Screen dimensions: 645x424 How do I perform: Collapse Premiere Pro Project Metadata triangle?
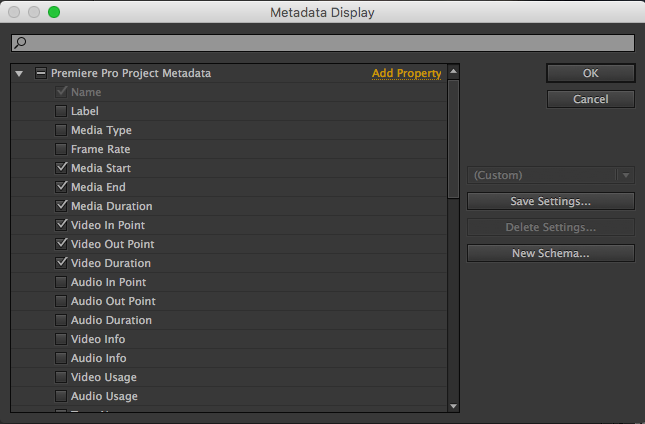click(19, 74)
